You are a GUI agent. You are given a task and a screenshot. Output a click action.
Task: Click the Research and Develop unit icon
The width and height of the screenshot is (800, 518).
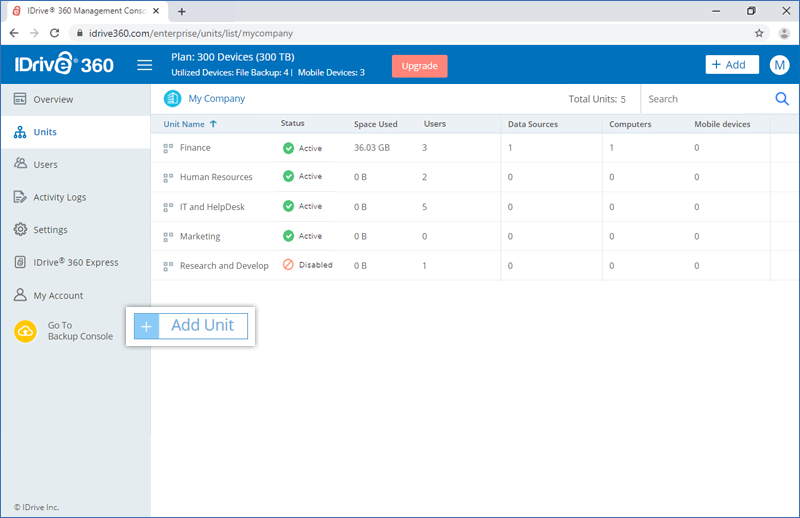(168, 266)
